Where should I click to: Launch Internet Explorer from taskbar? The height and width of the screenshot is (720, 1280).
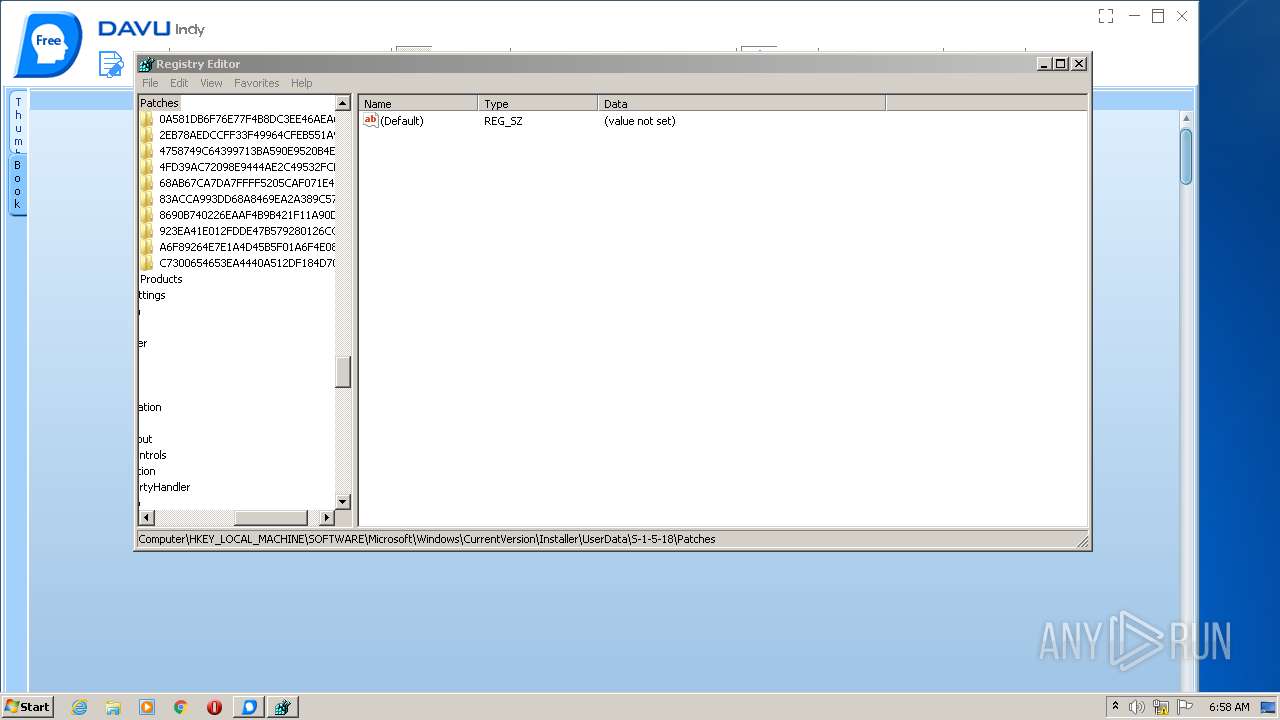(x=79, y=707)
